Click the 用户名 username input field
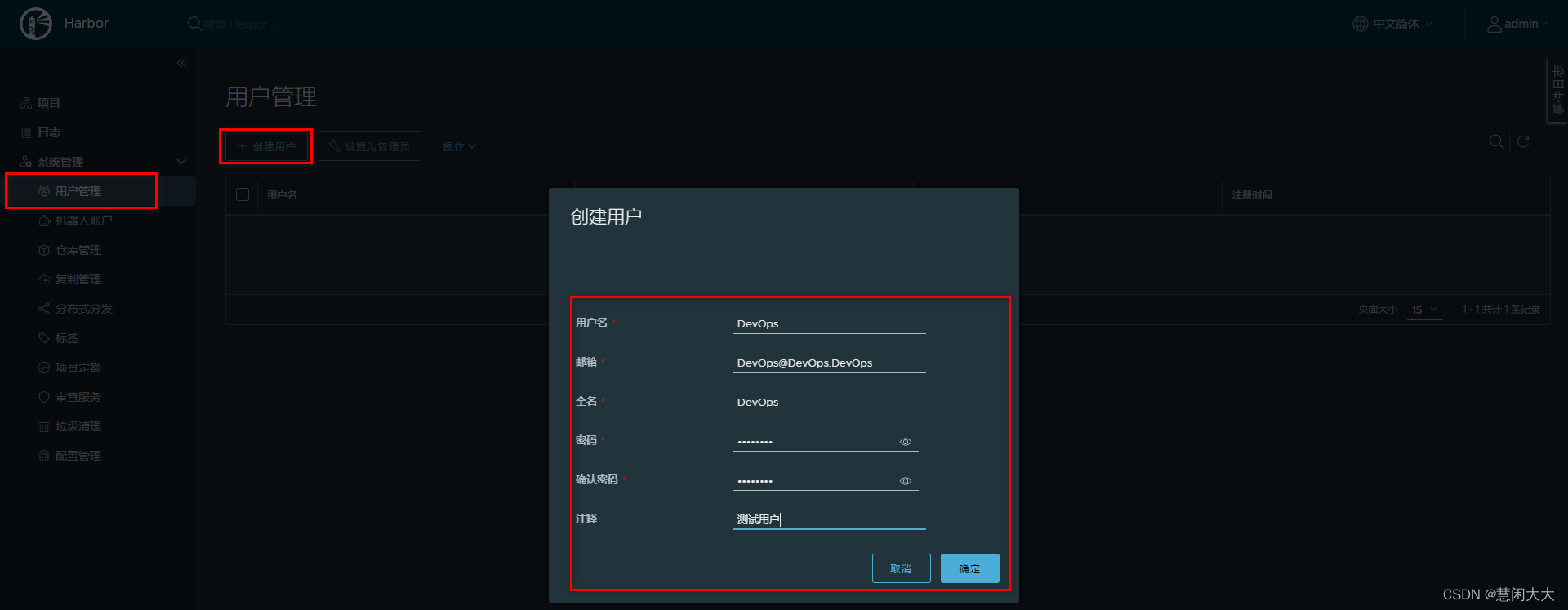 (x=829, y=323)
